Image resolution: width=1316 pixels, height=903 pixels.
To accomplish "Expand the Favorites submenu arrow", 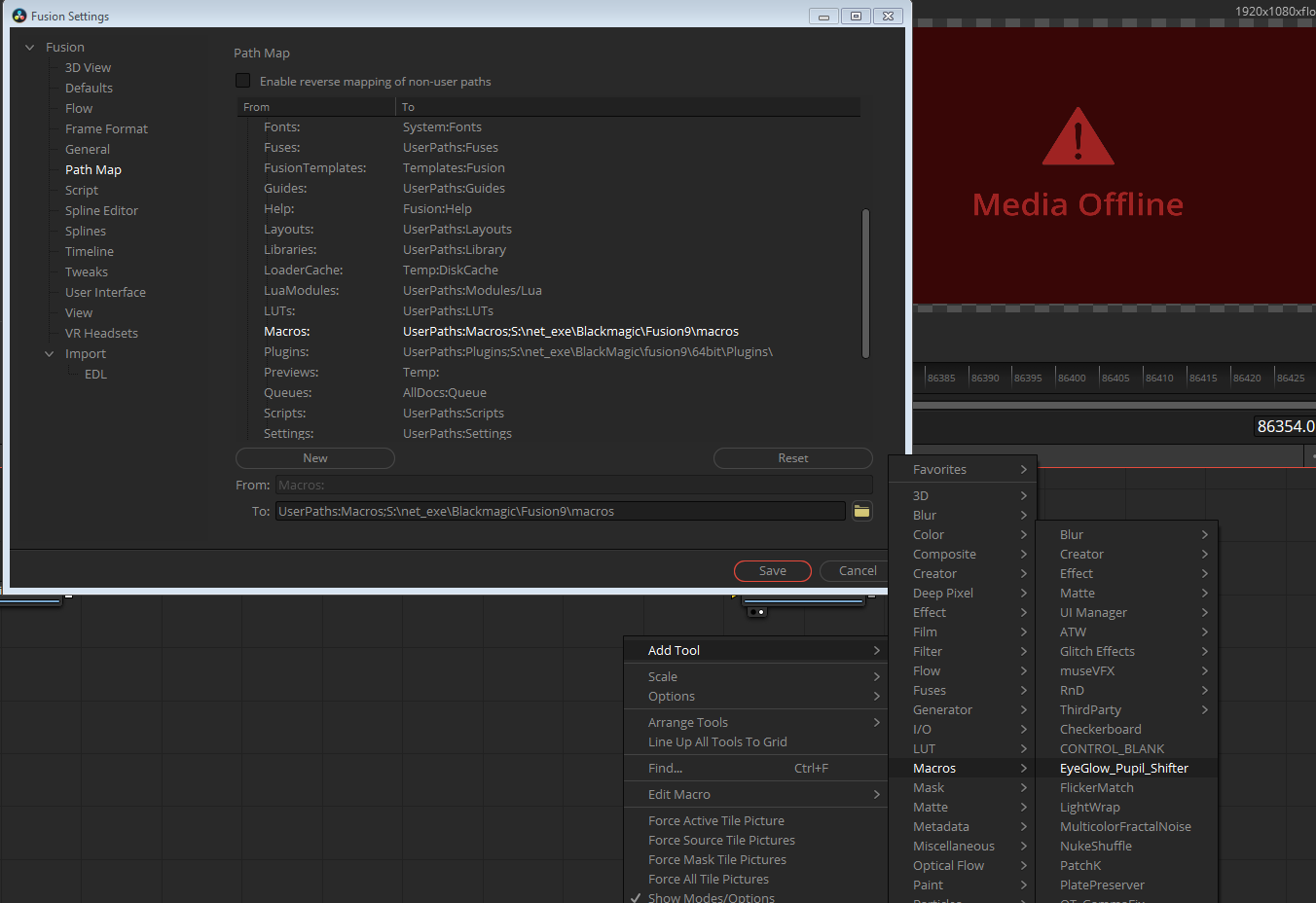I will [1023, 469].
